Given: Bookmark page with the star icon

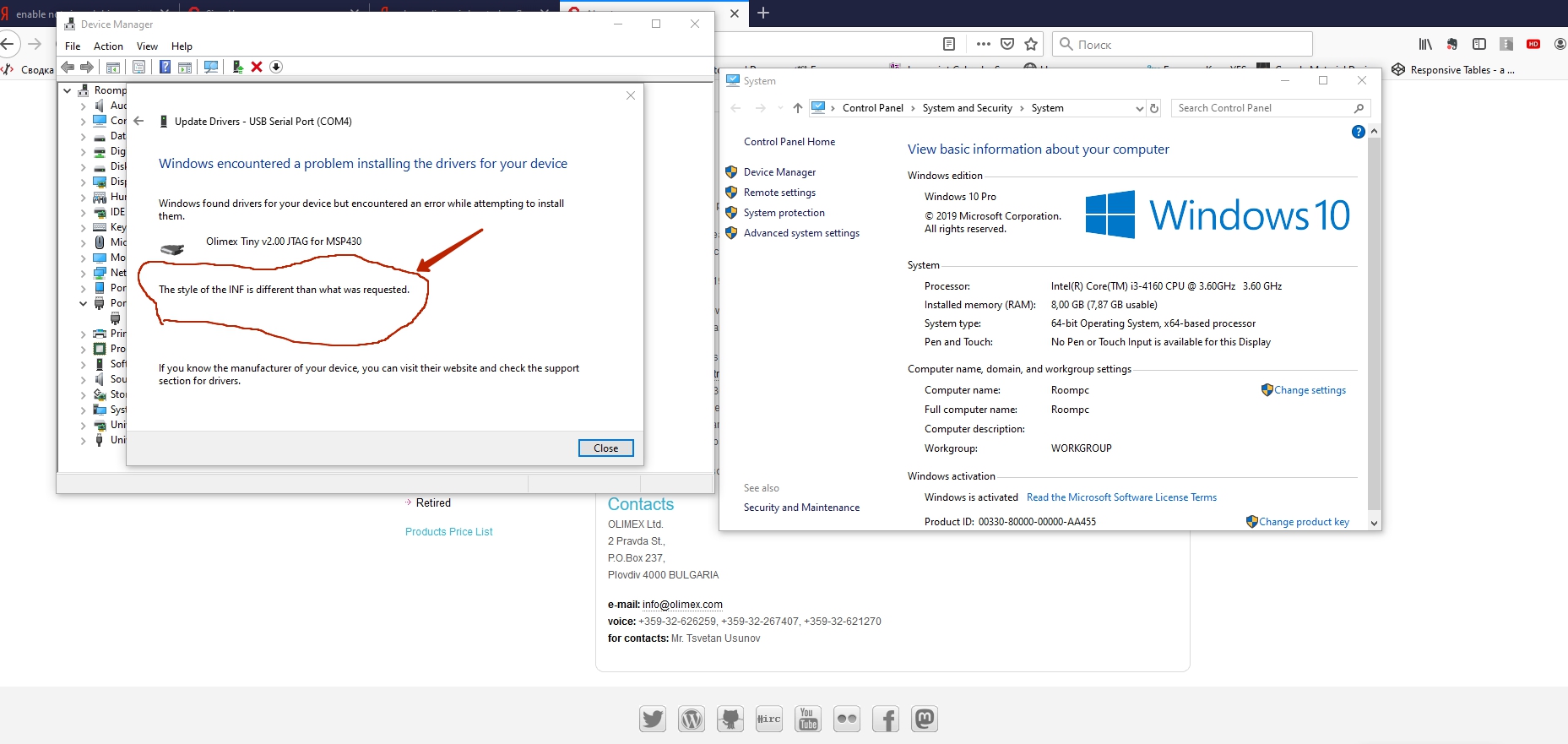Looking at the screenshot, I should click(x=1030, y=44).
